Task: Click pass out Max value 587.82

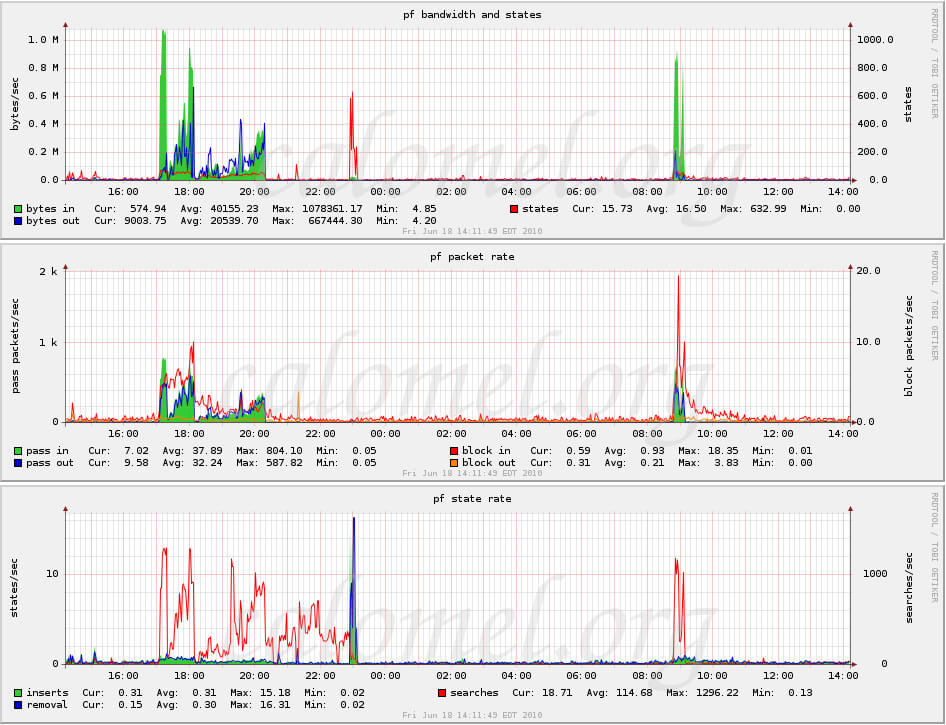Action: click(284, 463)
